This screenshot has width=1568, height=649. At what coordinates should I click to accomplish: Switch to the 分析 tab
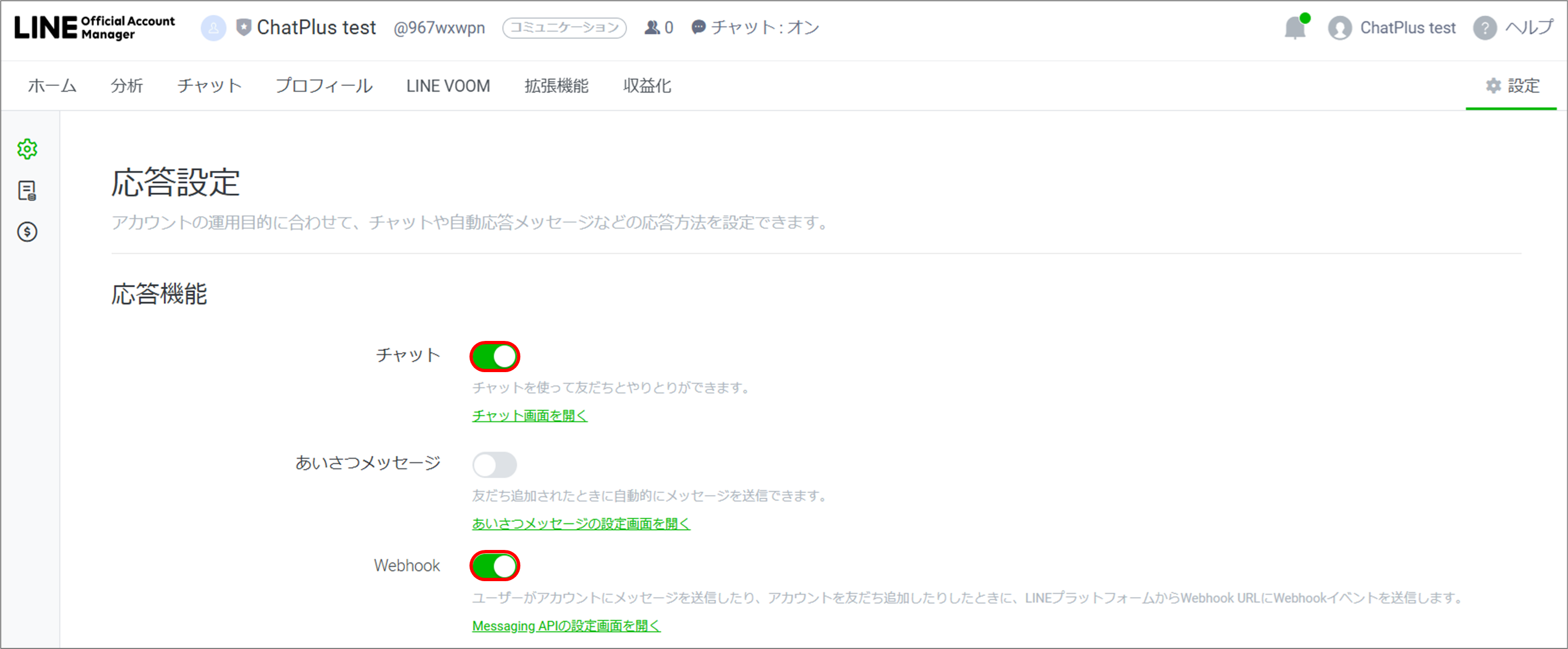point(126,86)
